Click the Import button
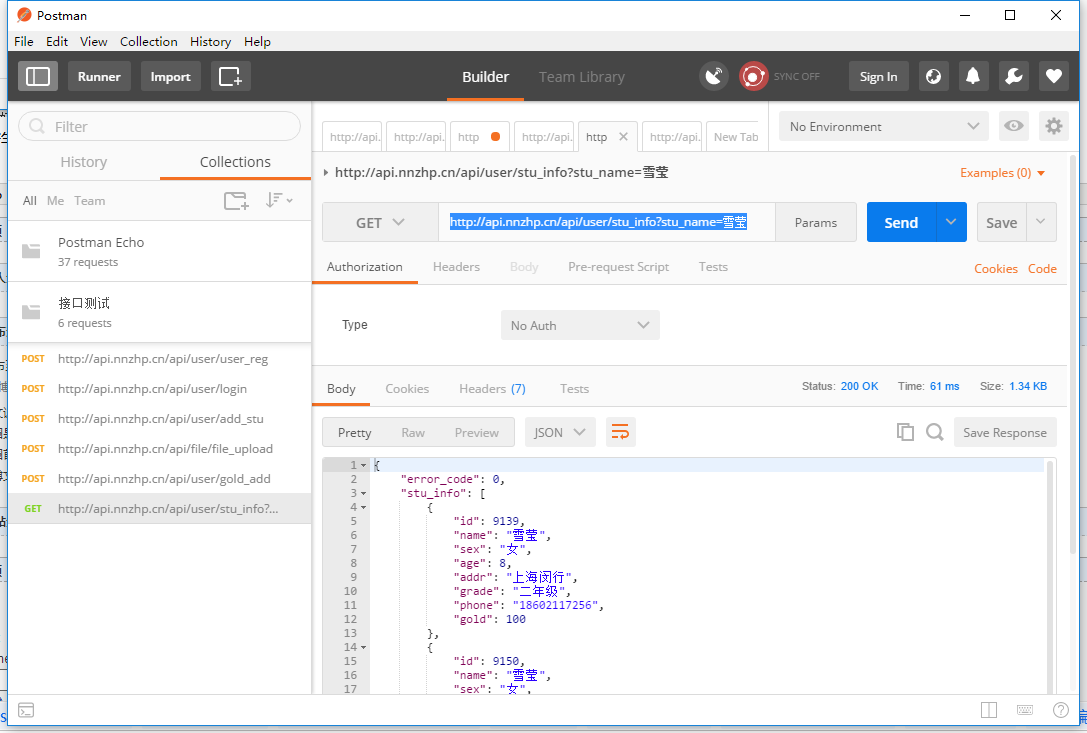 (x=171, y=76)
